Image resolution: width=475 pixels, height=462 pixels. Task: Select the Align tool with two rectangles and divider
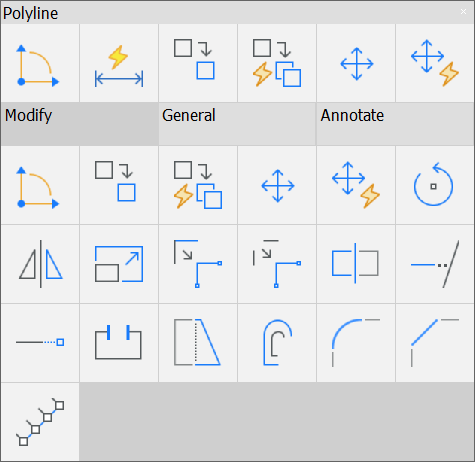point(356,264)
